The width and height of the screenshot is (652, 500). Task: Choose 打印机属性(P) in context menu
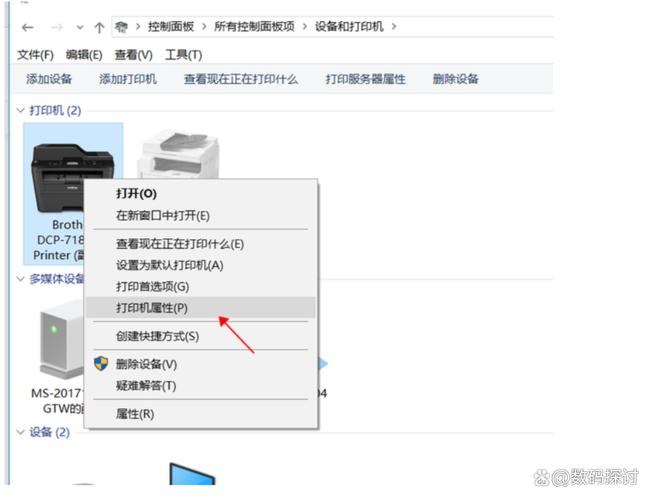[200, 308]
